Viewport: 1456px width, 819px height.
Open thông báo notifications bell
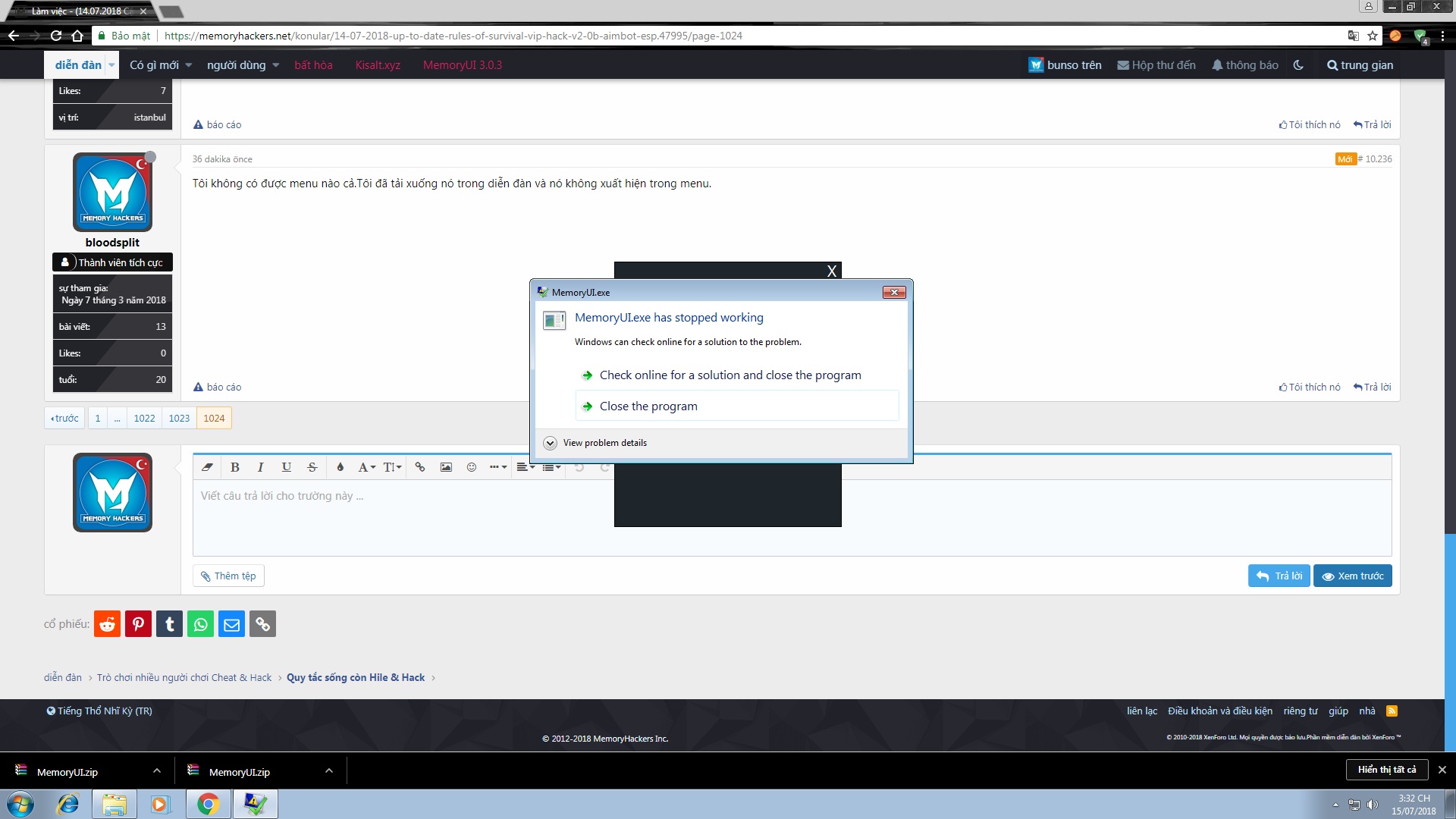[1244, 65]
